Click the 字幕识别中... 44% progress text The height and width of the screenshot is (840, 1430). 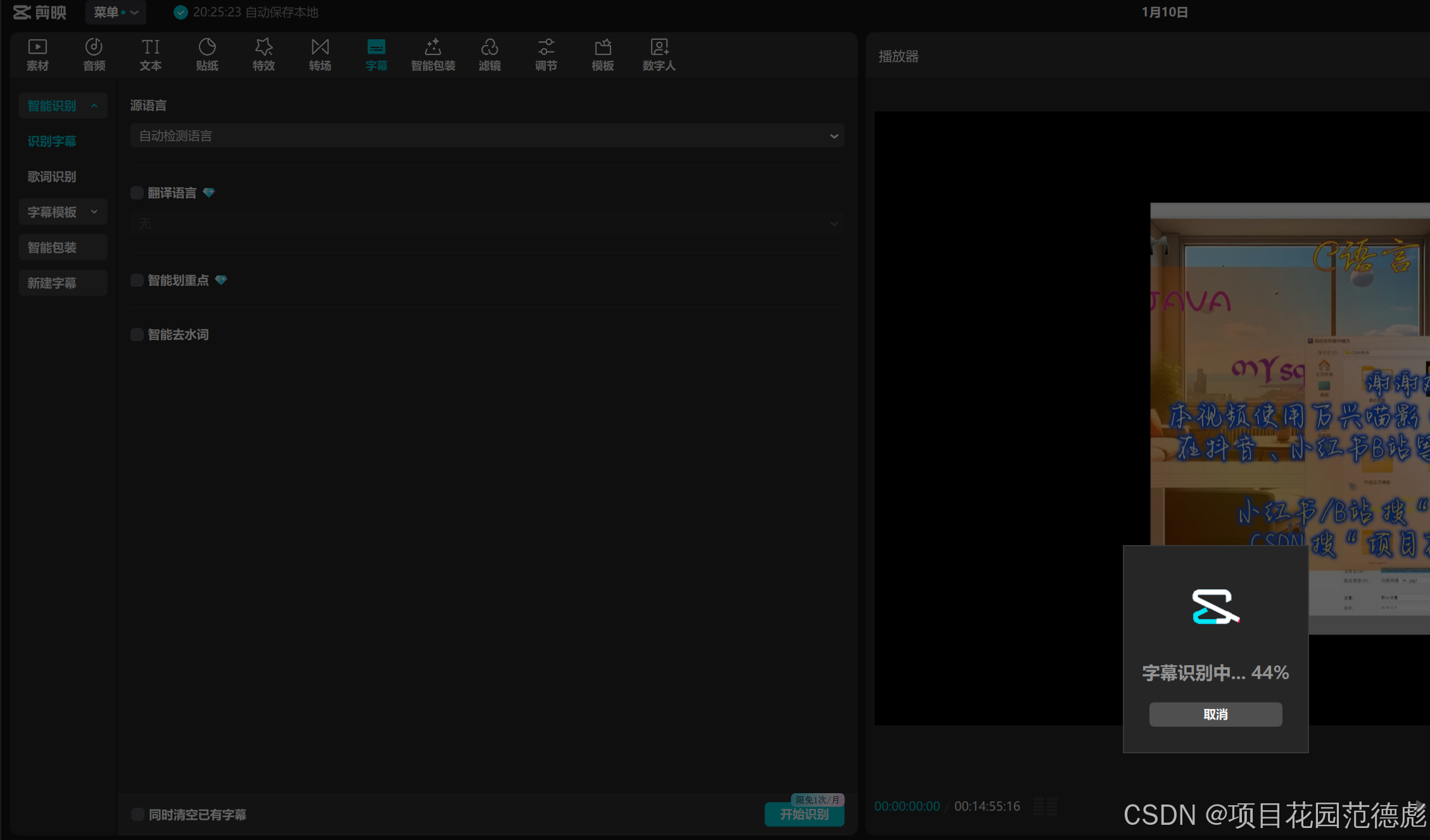(1215, 672)
